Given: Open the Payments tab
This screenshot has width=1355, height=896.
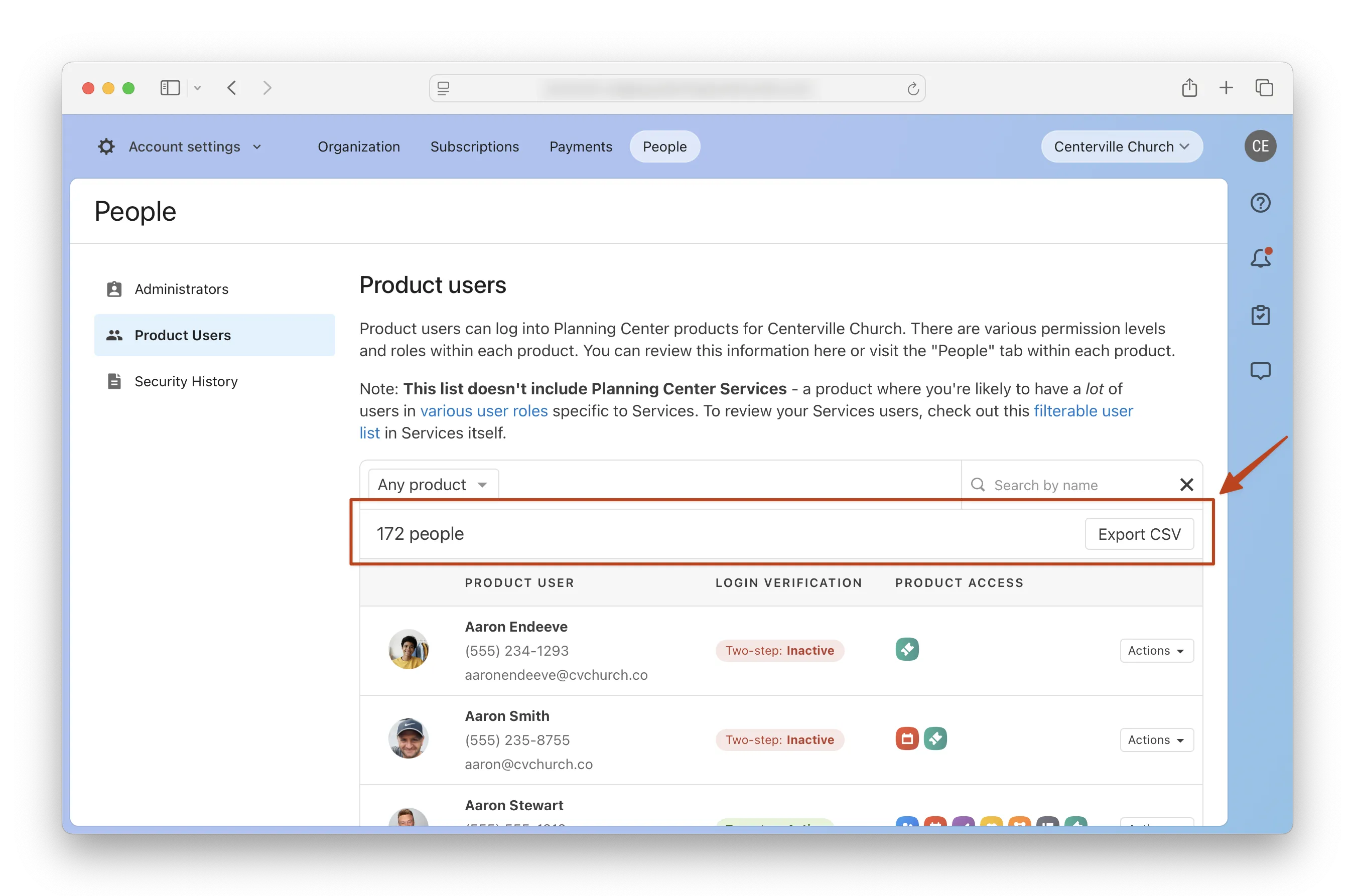Looking at the screenshot, I should pyautogui.click(x=581, y=146).
